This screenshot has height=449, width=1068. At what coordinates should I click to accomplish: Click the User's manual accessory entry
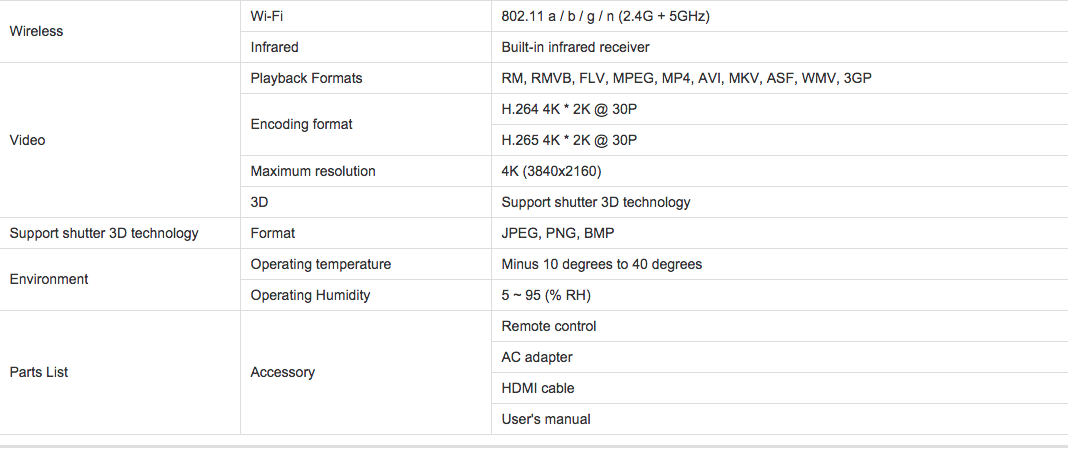(546, 419)
